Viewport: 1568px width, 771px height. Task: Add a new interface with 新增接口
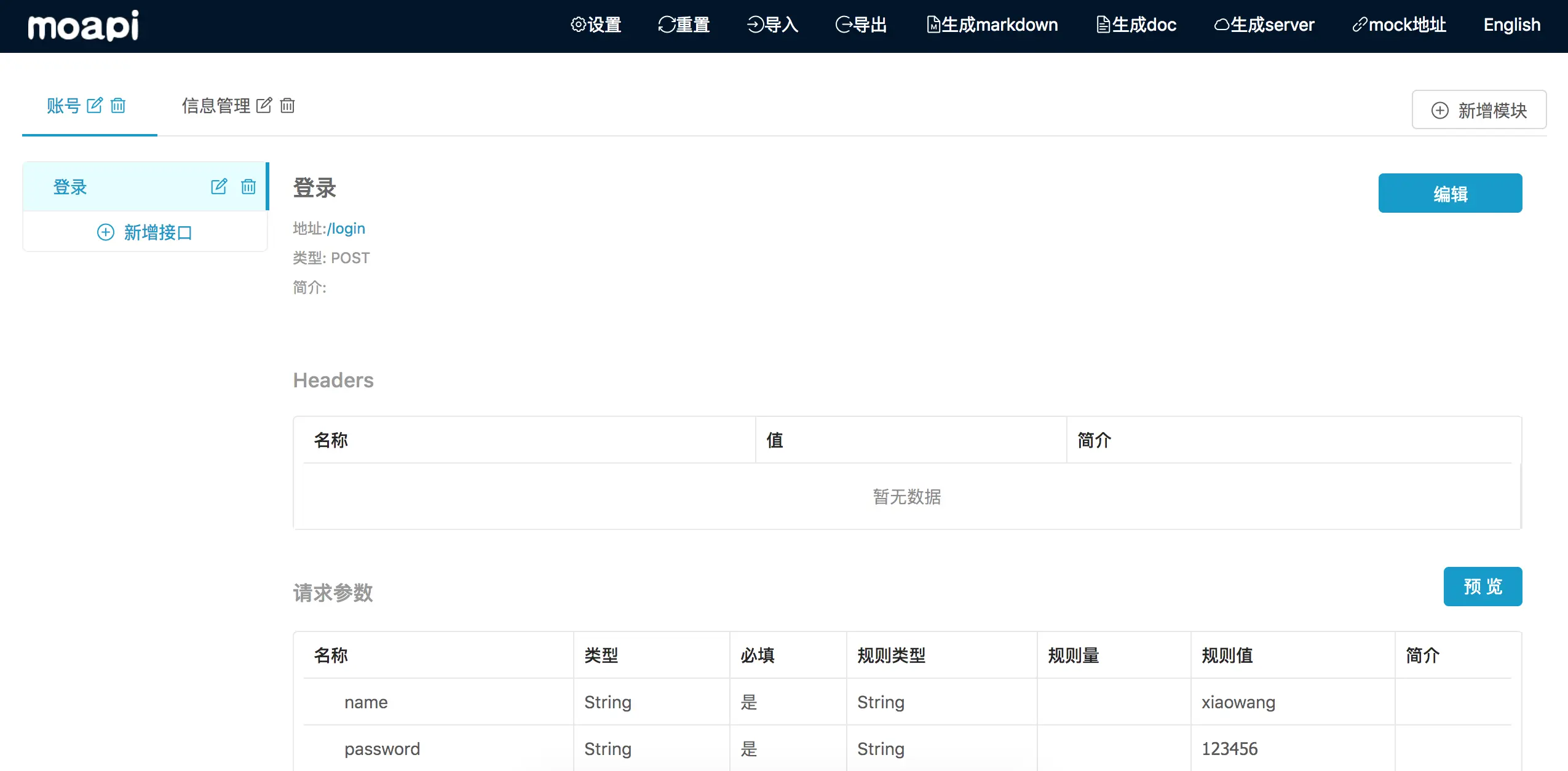(145, 232)
